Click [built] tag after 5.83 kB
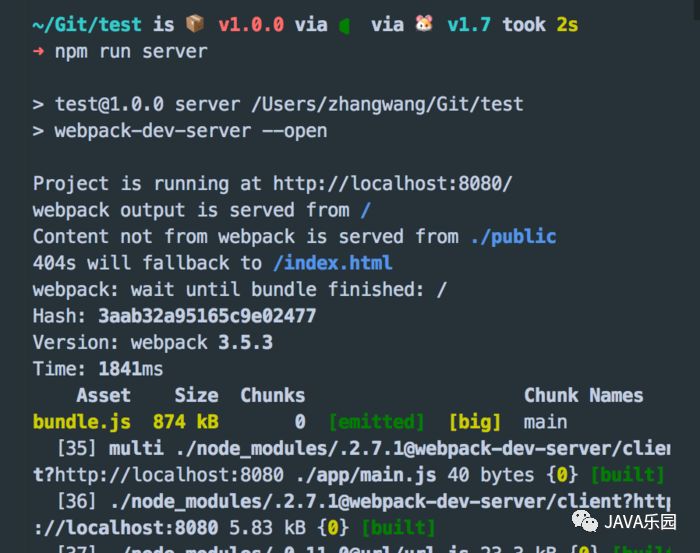This screenshot has width=700, height=553. pos(398,528)
